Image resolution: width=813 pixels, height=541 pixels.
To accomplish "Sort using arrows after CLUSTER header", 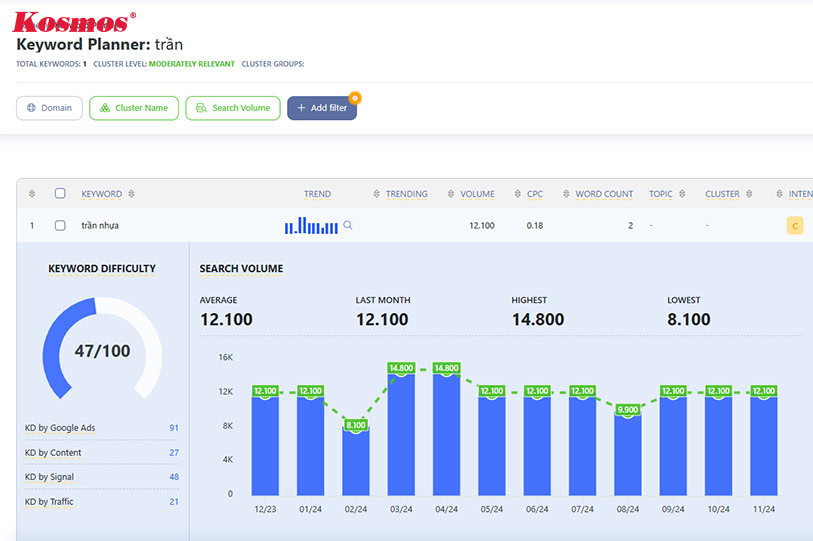I will (x=749, y=194).
